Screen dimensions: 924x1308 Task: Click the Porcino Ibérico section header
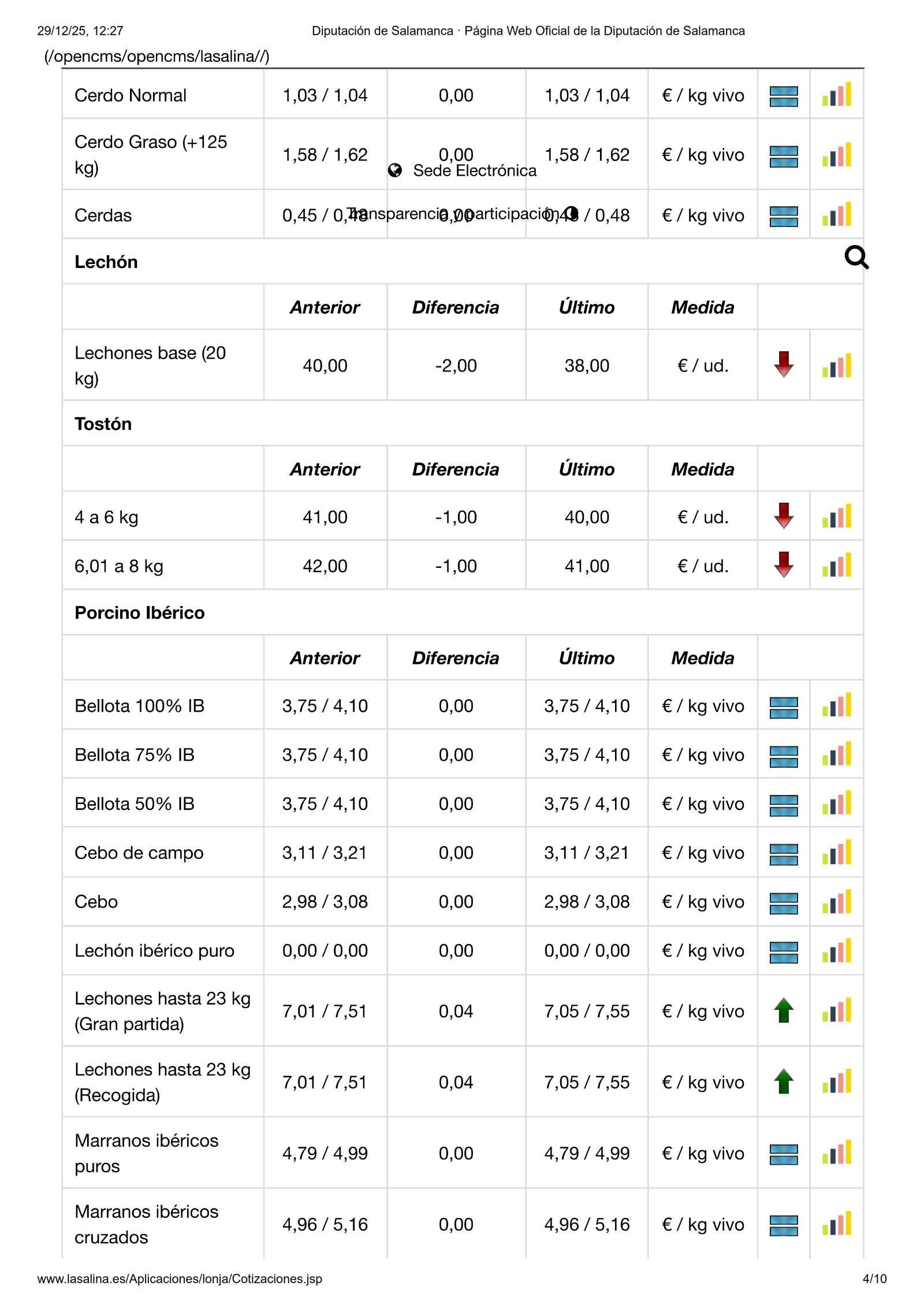(140, 612)
